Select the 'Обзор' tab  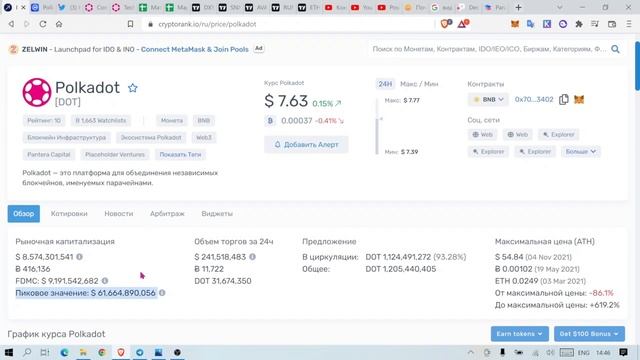tap(24, 213)
